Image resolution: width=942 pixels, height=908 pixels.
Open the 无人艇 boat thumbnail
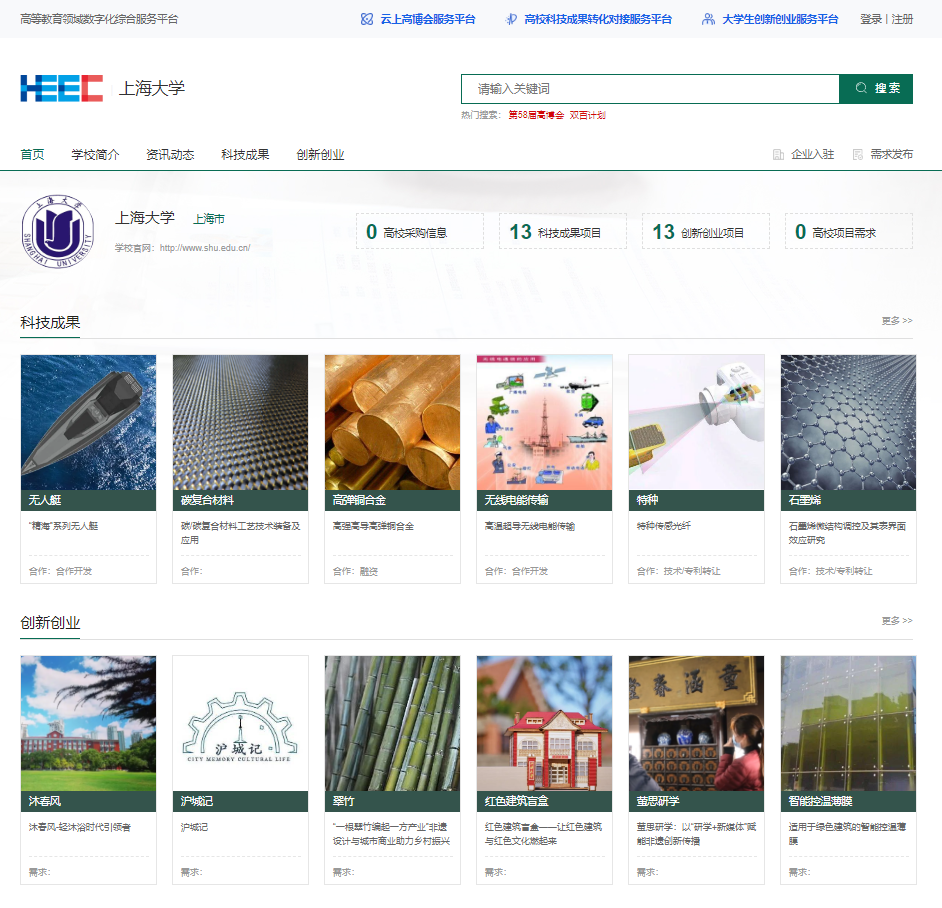pyautogui.click(x=88, y=422)
